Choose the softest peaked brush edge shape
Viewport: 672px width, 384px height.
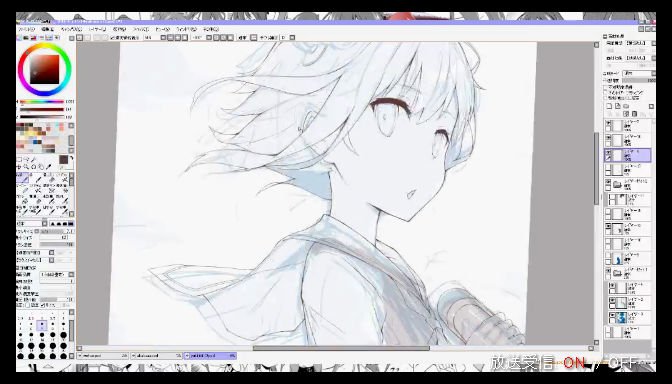coord(53,224)
